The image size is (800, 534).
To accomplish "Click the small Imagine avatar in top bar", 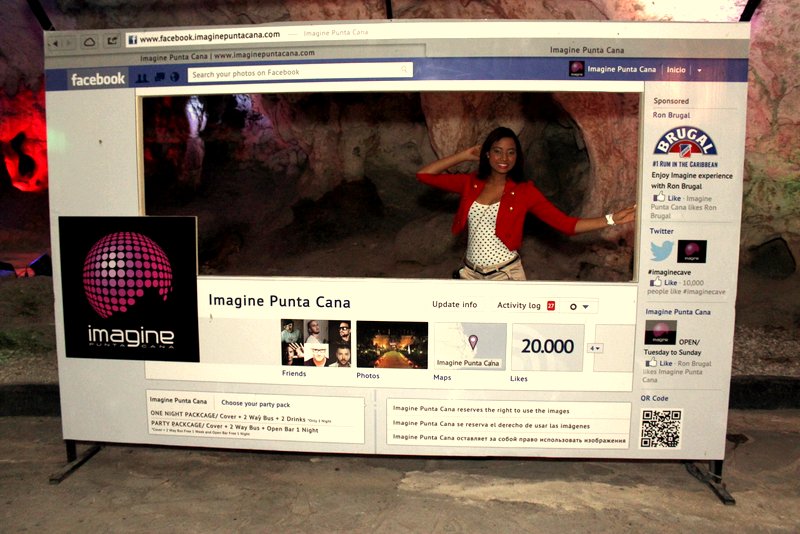I will 577,69.
